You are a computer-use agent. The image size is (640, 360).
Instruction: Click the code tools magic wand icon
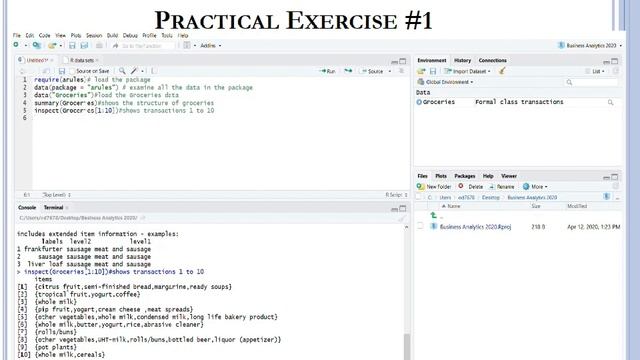tap(134, 71)
